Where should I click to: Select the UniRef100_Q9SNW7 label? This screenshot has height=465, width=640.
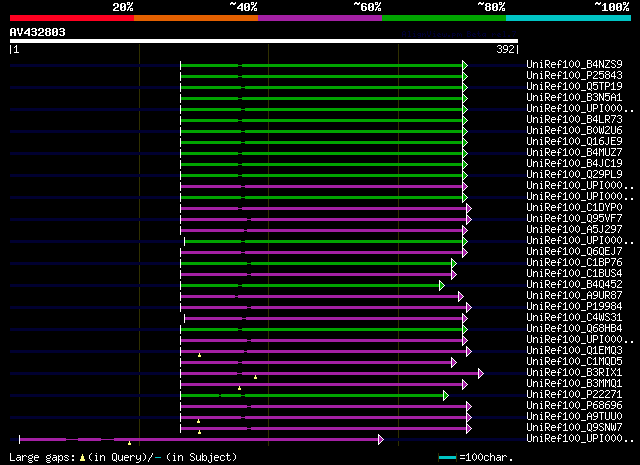[574, 427]
